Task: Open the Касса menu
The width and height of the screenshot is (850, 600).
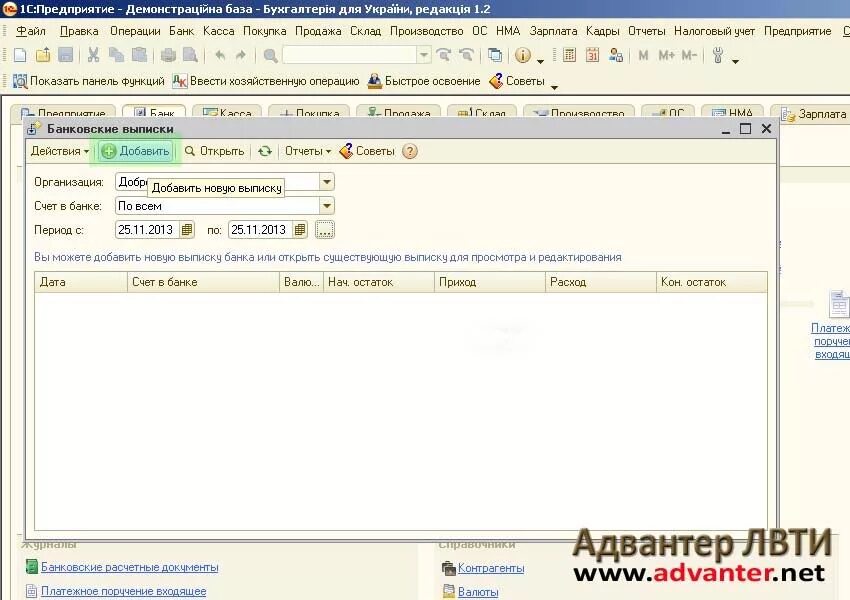Action: (218, 31)
